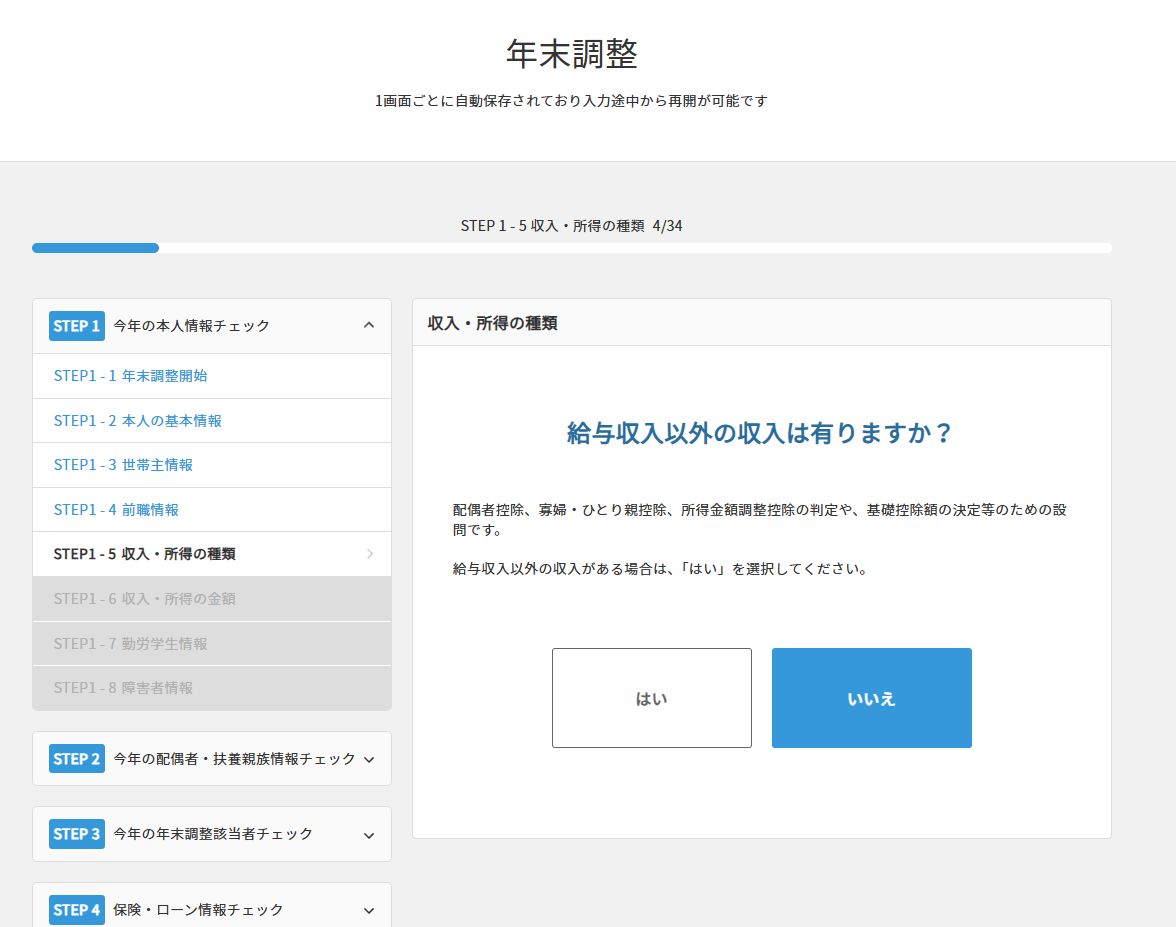Click the STEP 1 badge icon
1176x927 pixels.
point(76,325)
